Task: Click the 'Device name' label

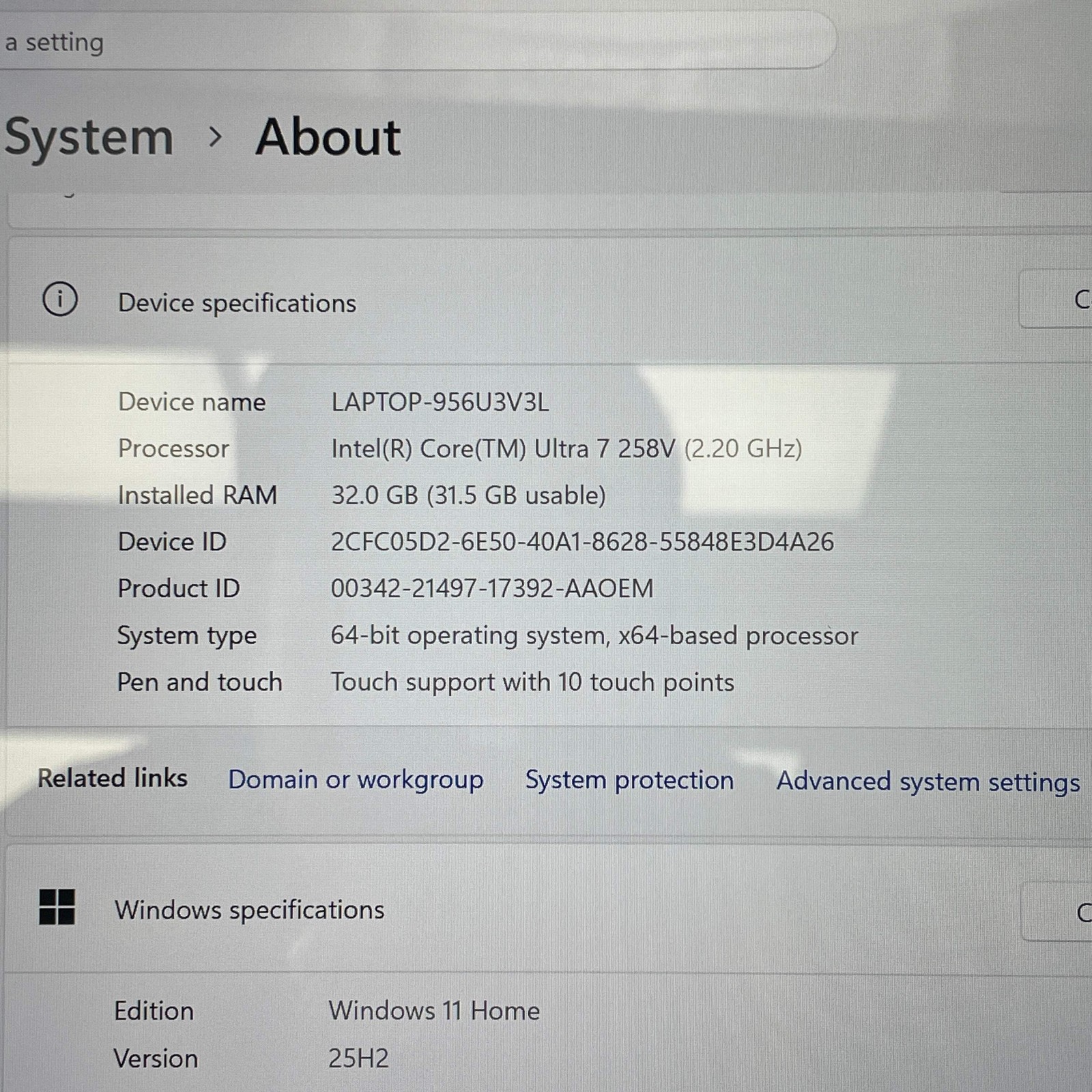Action: coord(192,402)
